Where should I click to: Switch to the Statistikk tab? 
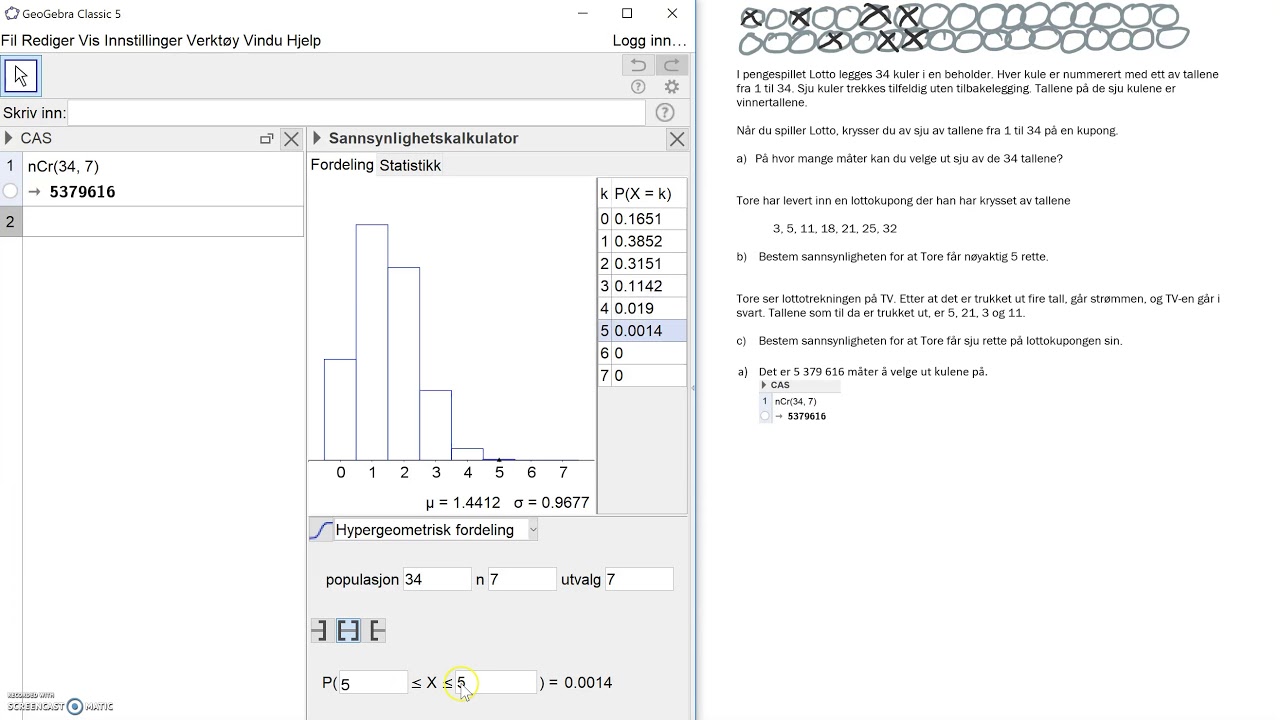coord(410,165)
